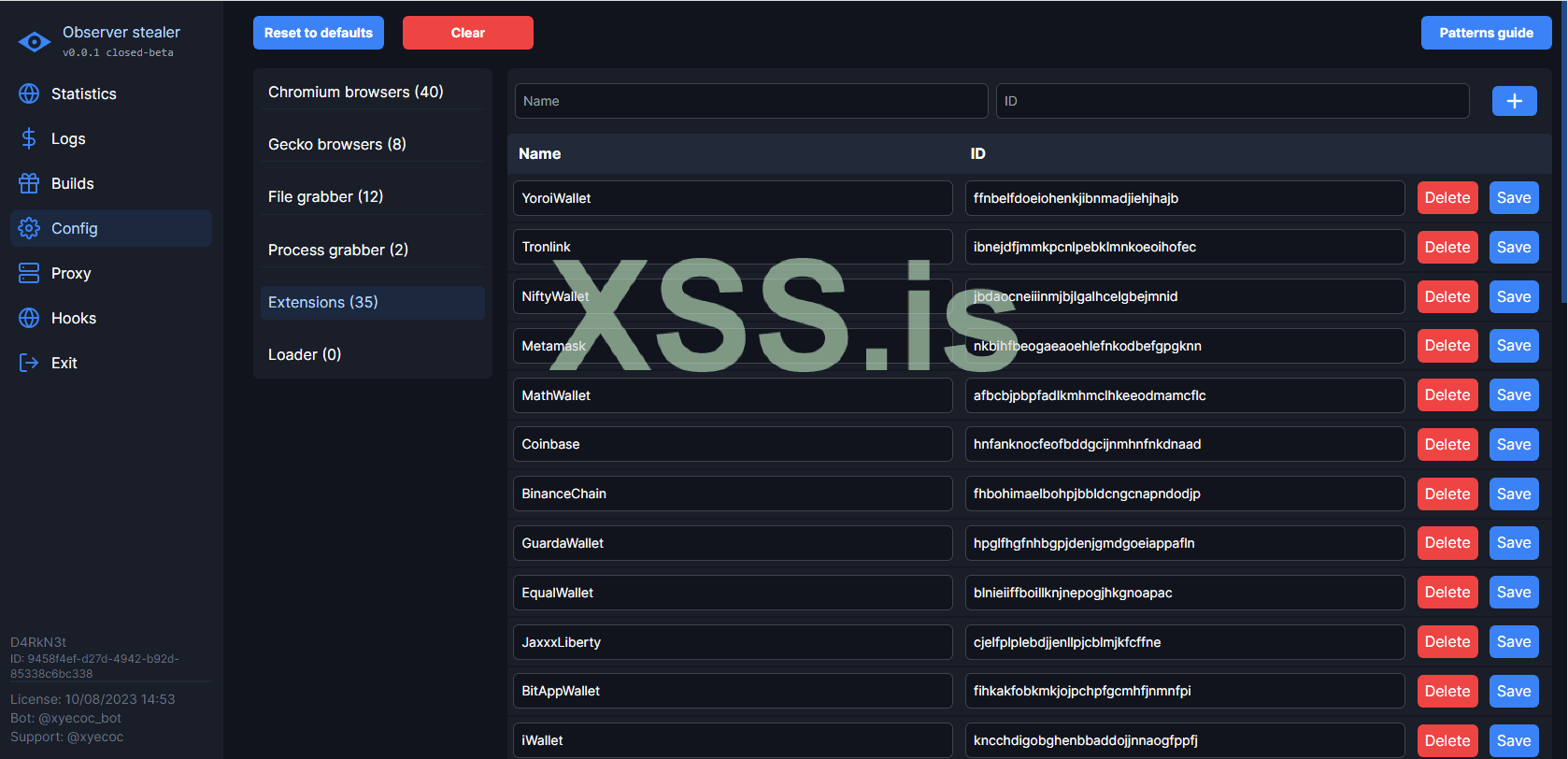Delete the BinanceChain row

tap(1447, 494)
